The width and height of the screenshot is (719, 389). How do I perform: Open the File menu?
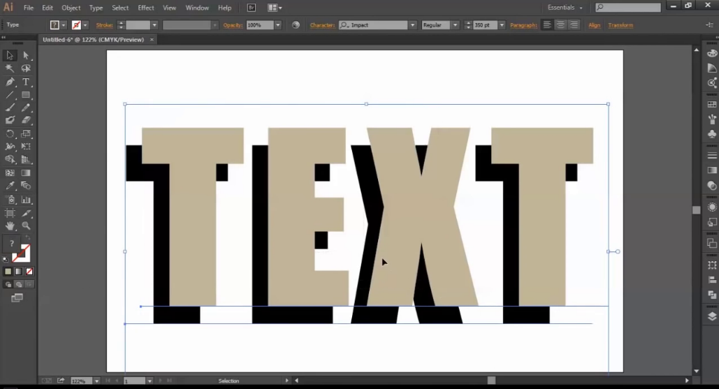tap(28, 8)
